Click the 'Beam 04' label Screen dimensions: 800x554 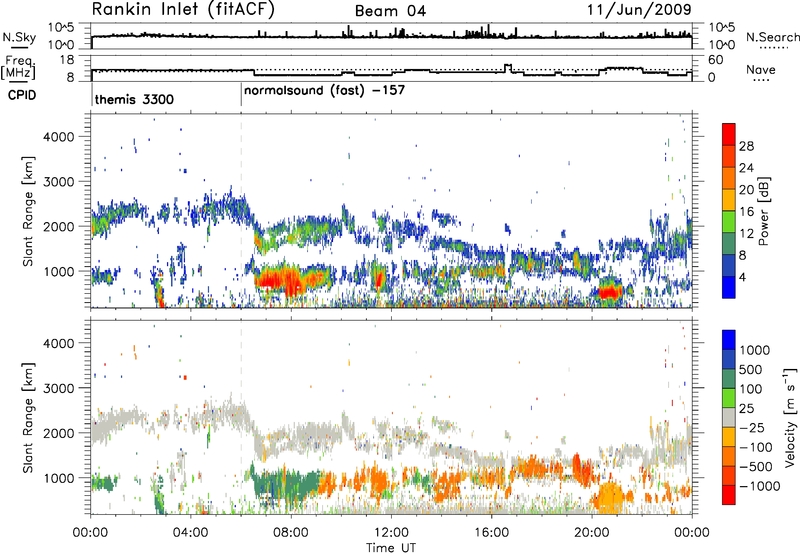tap(390, 11)
